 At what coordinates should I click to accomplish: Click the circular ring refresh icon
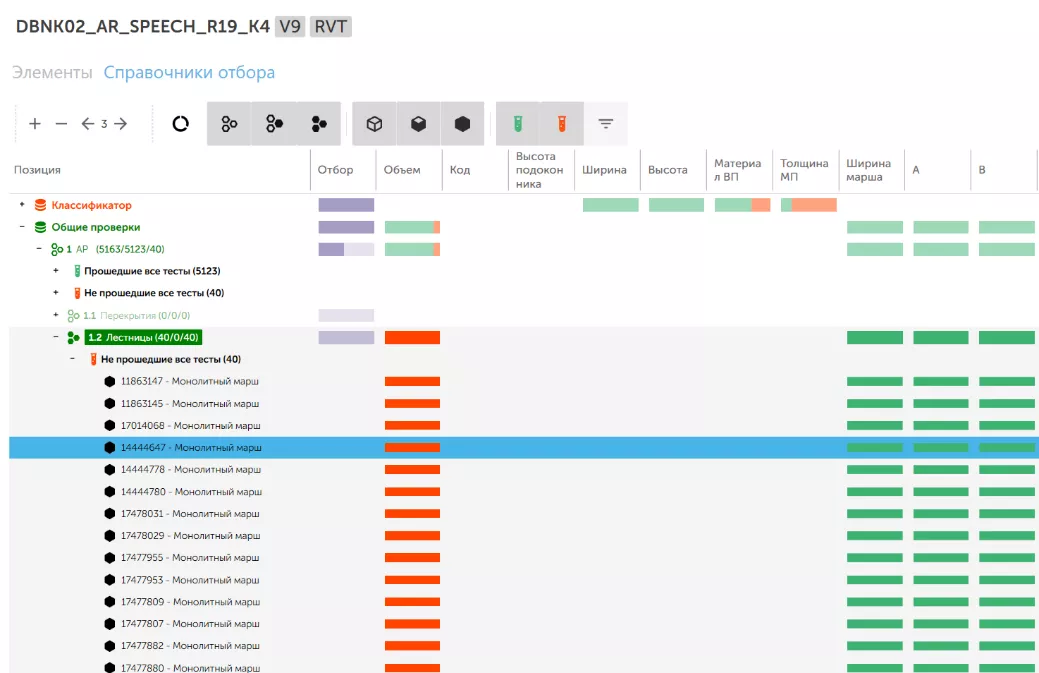[x=181, y=124]
